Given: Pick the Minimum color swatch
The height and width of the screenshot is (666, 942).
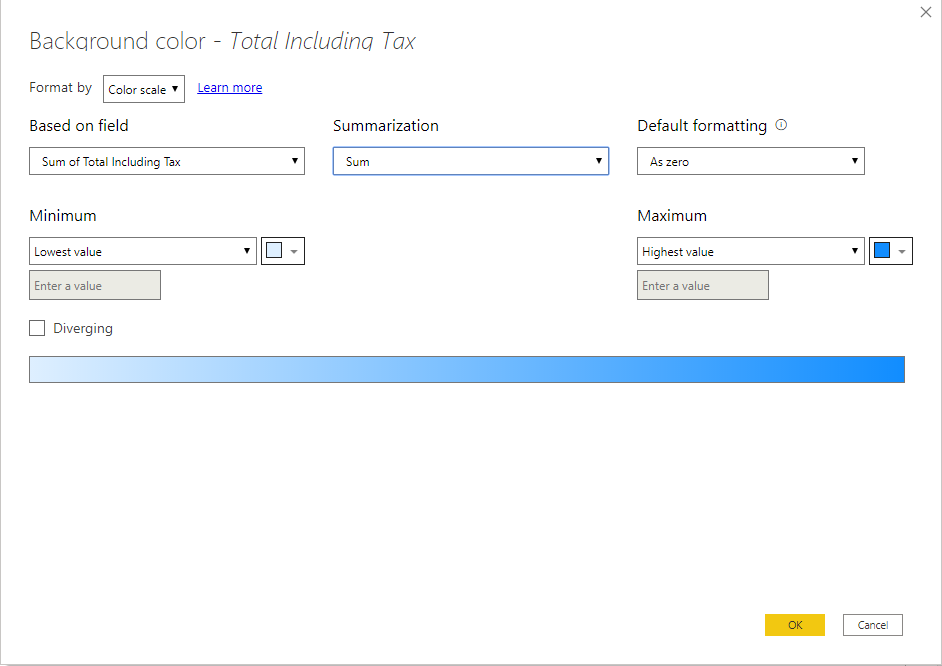Looking at the screenshot, I should [274, 251].
